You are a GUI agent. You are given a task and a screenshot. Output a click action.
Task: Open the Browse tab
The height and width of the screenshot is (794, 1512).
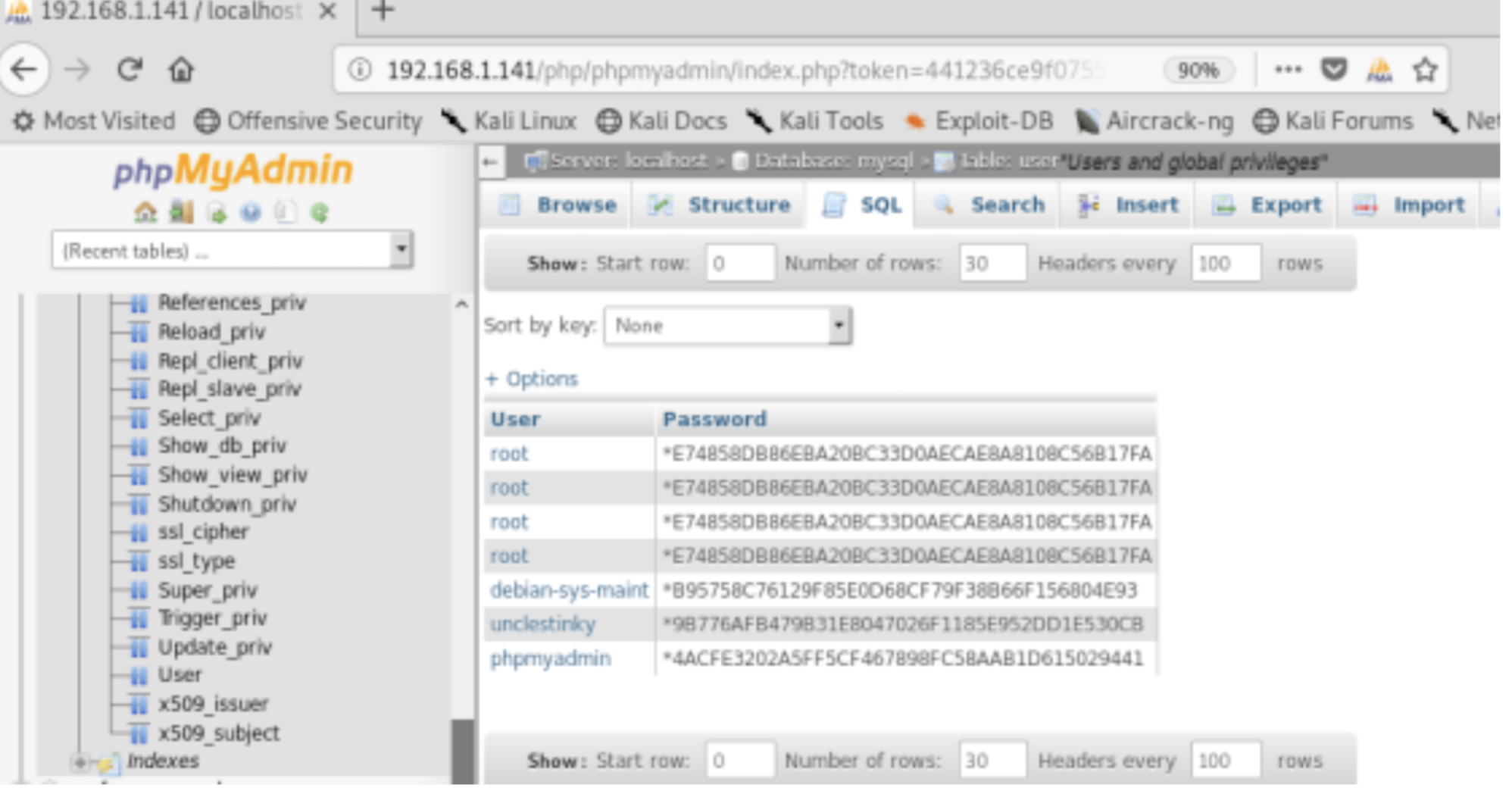(x=558, y=205)
